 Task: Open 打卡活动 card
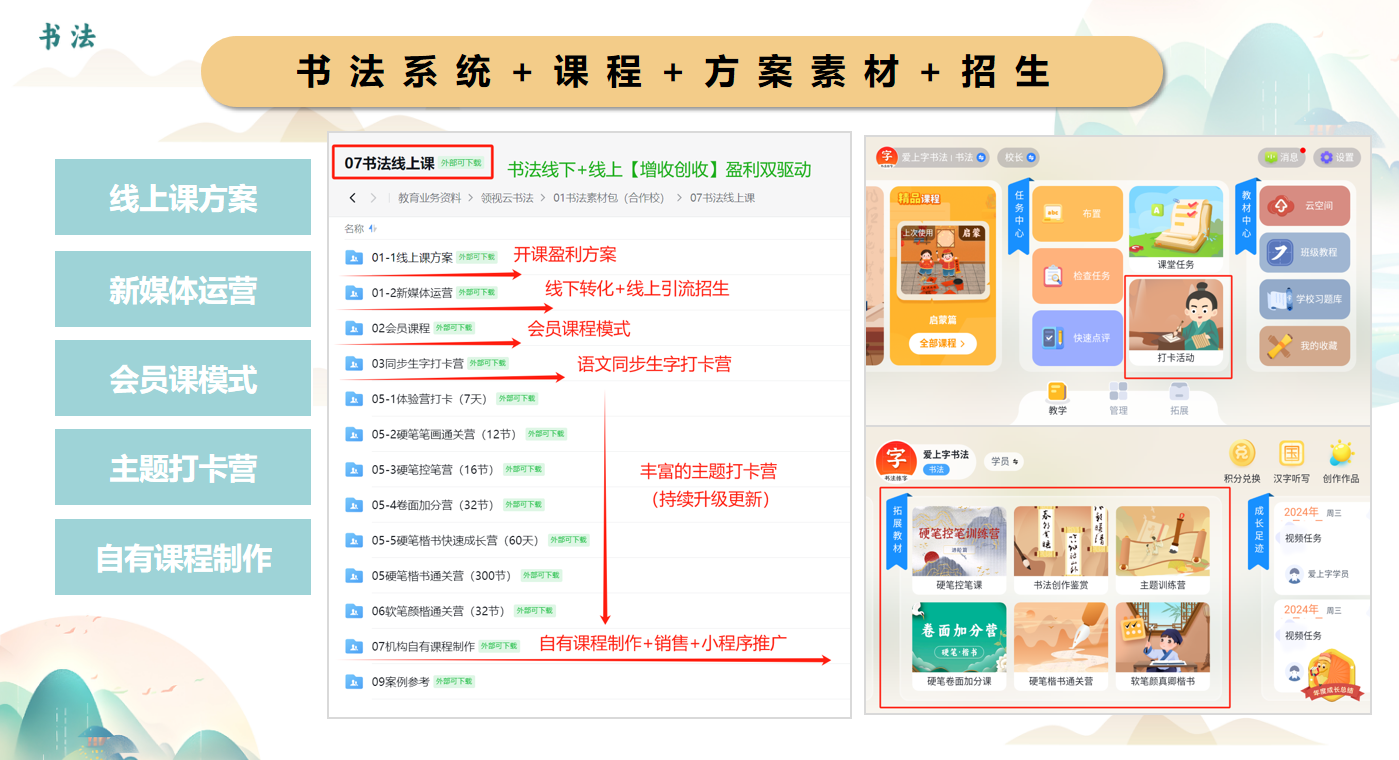click(1176, 322)
